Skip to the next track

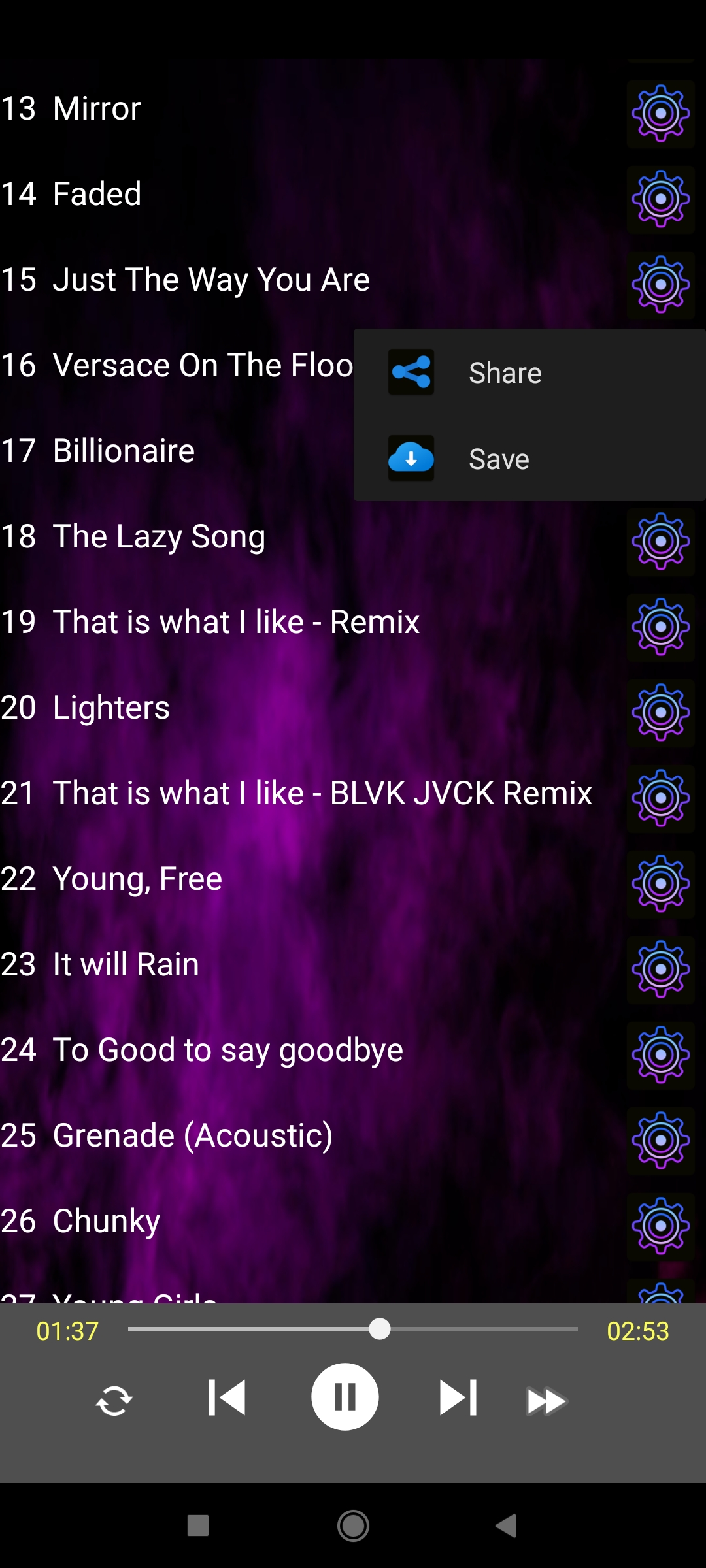tap(458, 1397)
